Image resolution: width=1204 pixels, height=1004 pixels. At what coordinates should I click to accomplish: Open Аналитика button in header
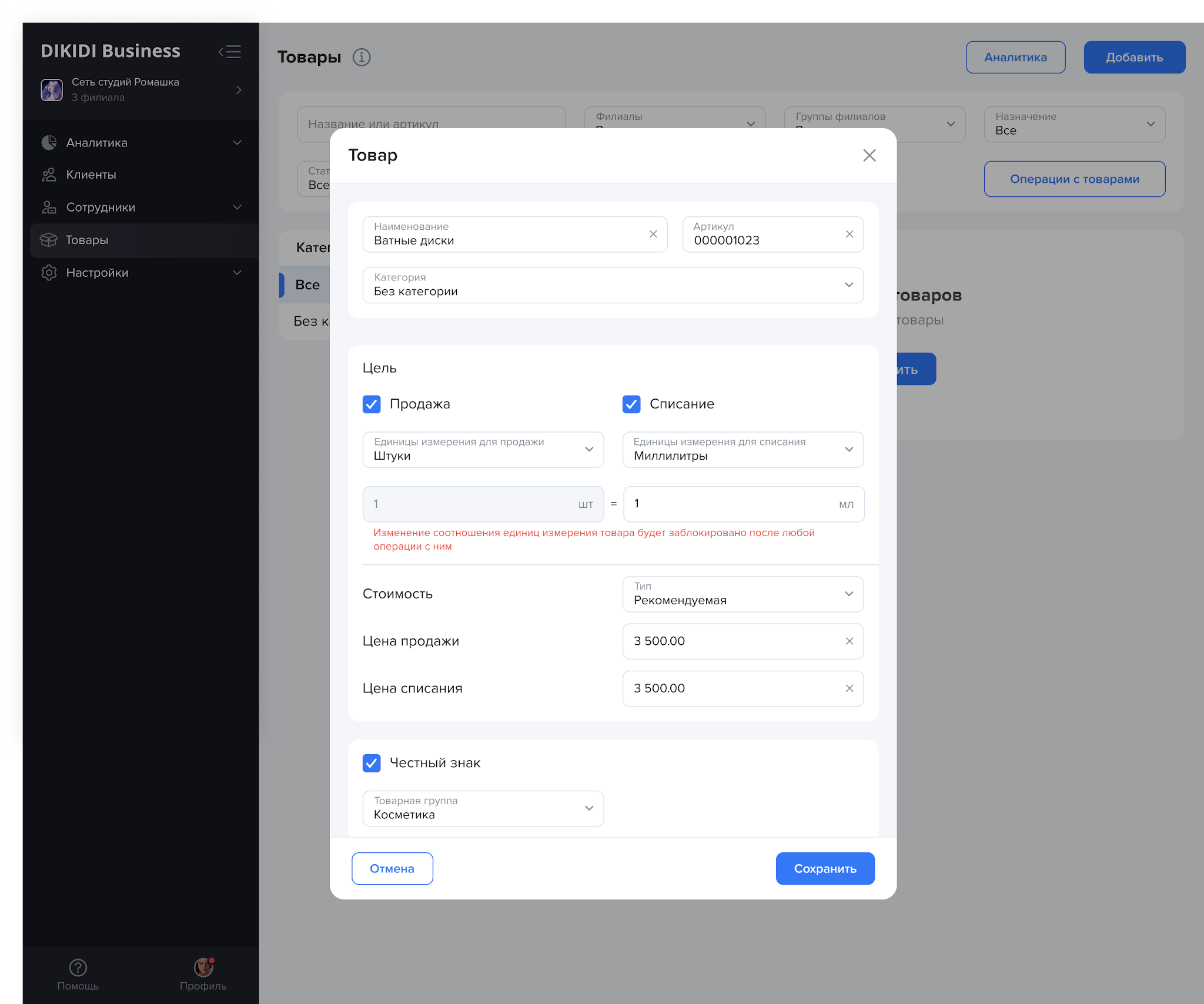1016,57
